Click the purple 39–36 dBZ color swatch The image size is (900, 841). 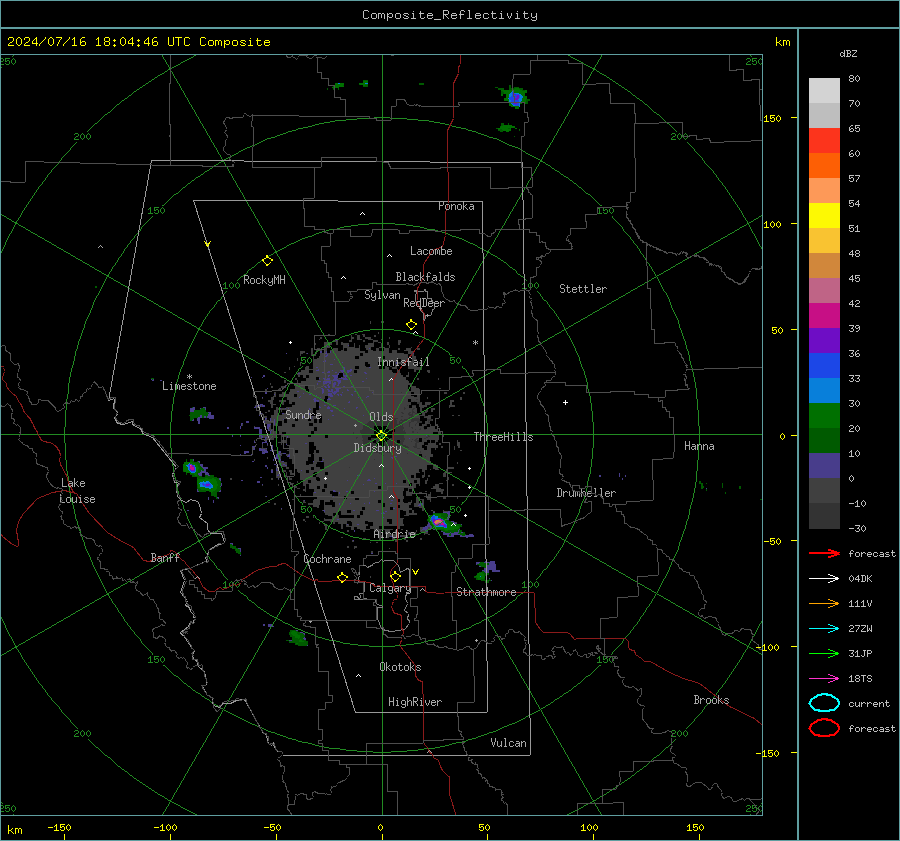click(824, 341)
